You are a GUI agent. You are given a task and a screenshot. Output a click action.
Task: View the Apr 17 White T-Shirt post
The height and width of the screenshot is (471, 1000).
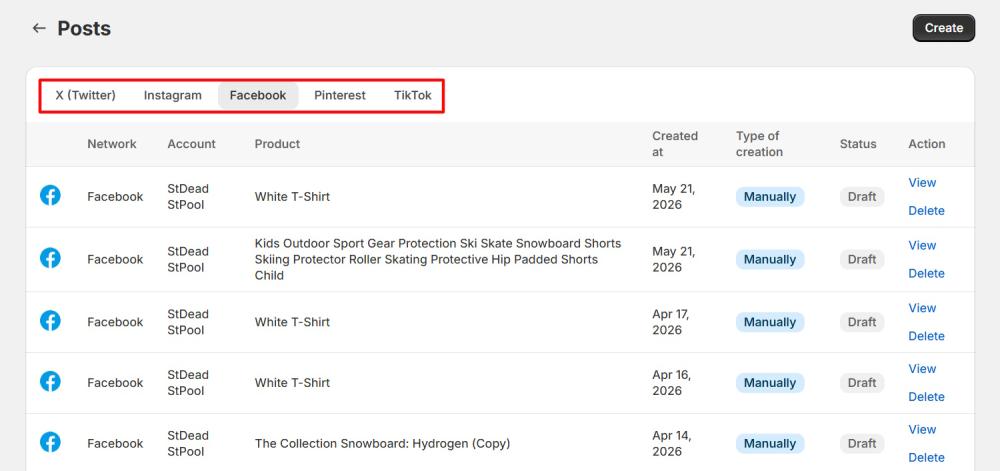(x=922, y=308)
